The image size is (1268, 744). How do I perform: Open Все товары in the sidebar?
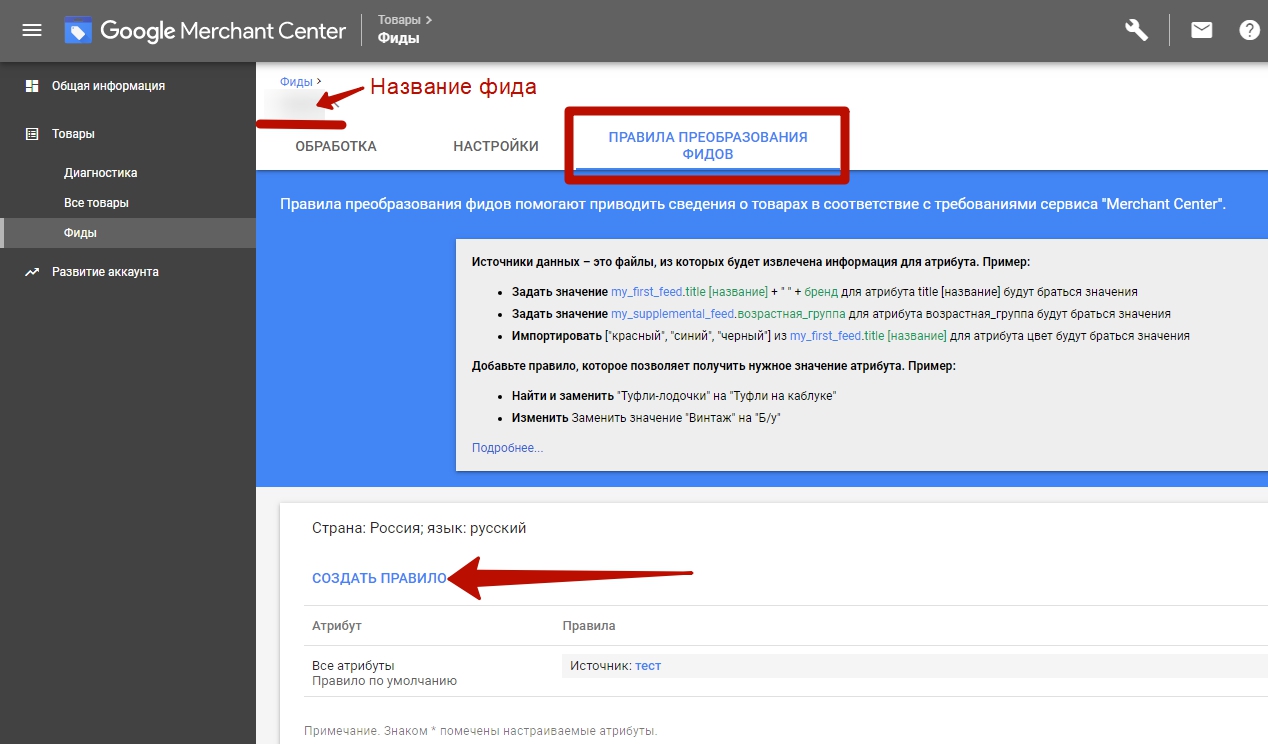pos(96,203)
